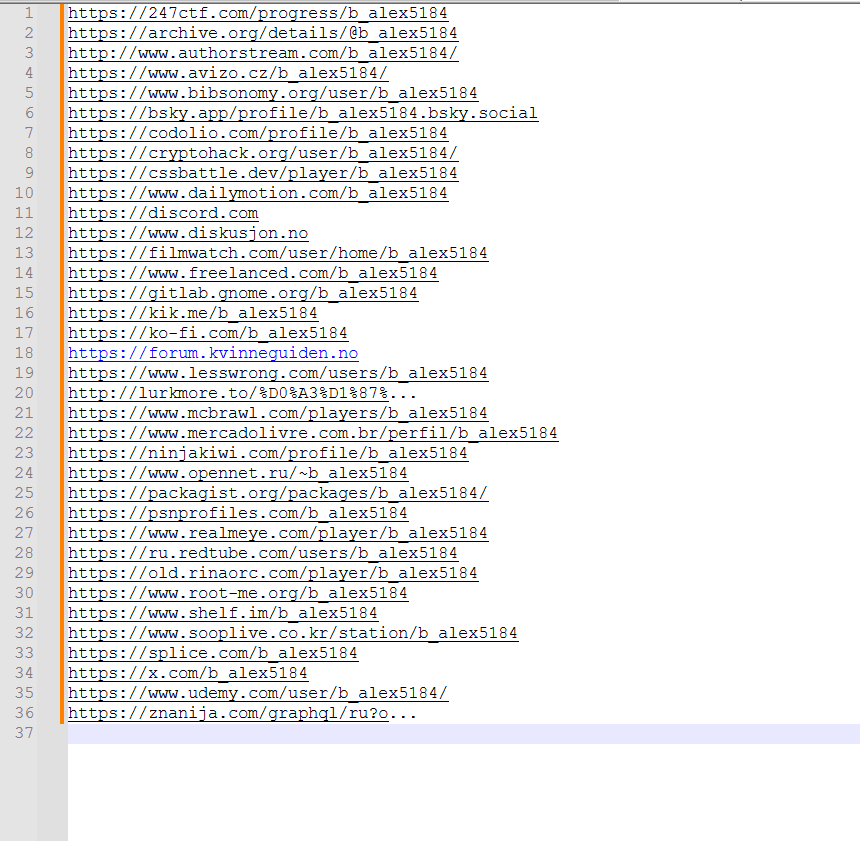Open the cssbattle.dev player link
The image size is (860, 841).
pos(263,173)
